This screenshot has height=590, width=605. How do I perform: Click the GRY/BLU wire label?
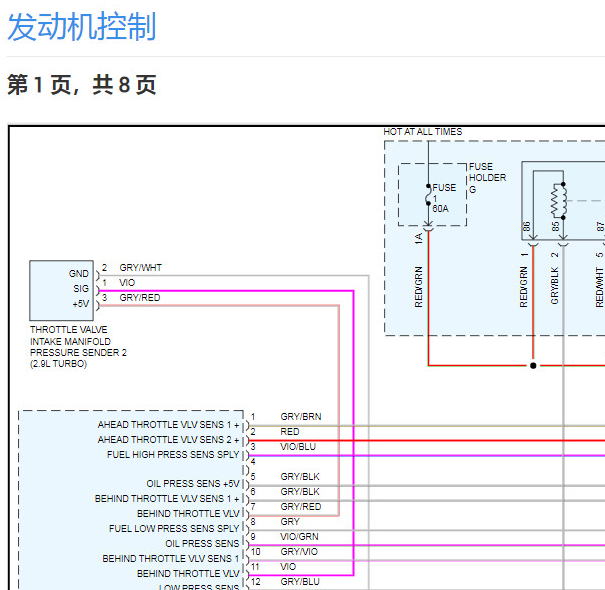300,582
